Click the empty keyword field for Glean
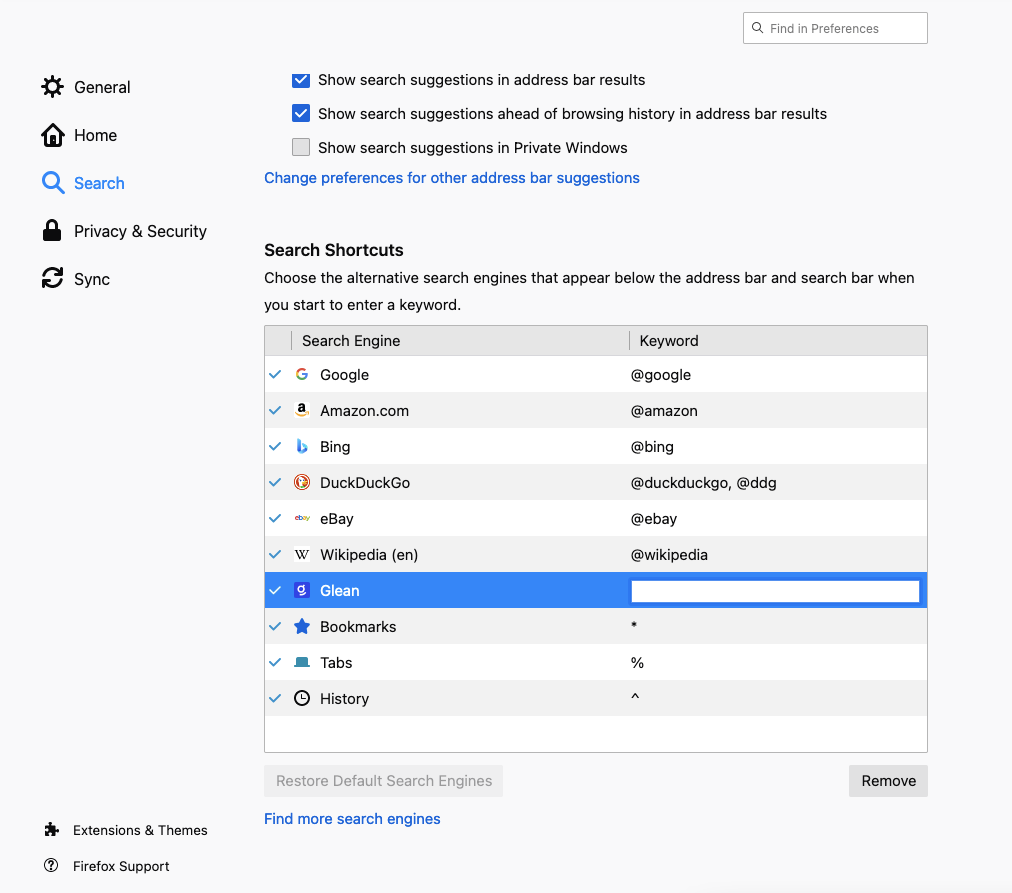This screenshot has width=1012, height=893. pos(774,590)
